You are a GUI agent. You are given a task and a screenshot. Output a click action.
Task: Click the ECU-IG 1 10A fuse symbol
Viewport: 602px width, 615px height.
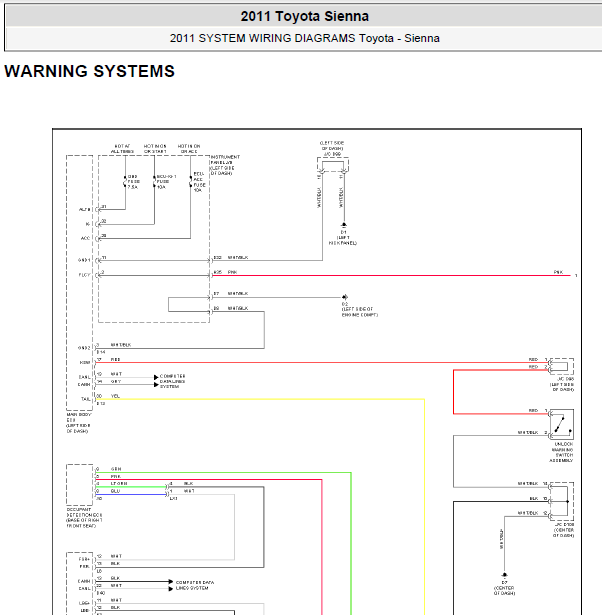point(154,182)
